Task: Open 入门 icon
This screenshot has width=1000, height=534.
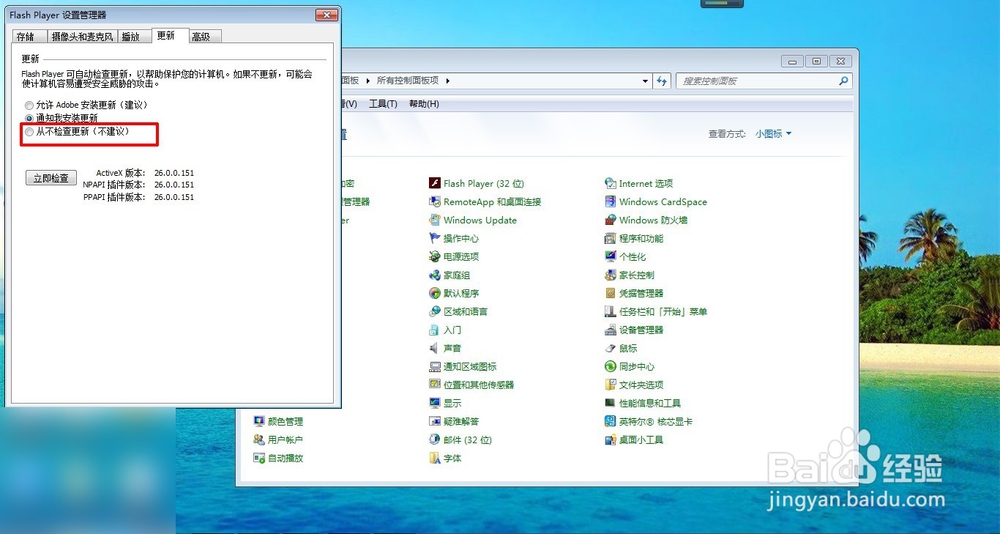Action: tap(435, 330)
